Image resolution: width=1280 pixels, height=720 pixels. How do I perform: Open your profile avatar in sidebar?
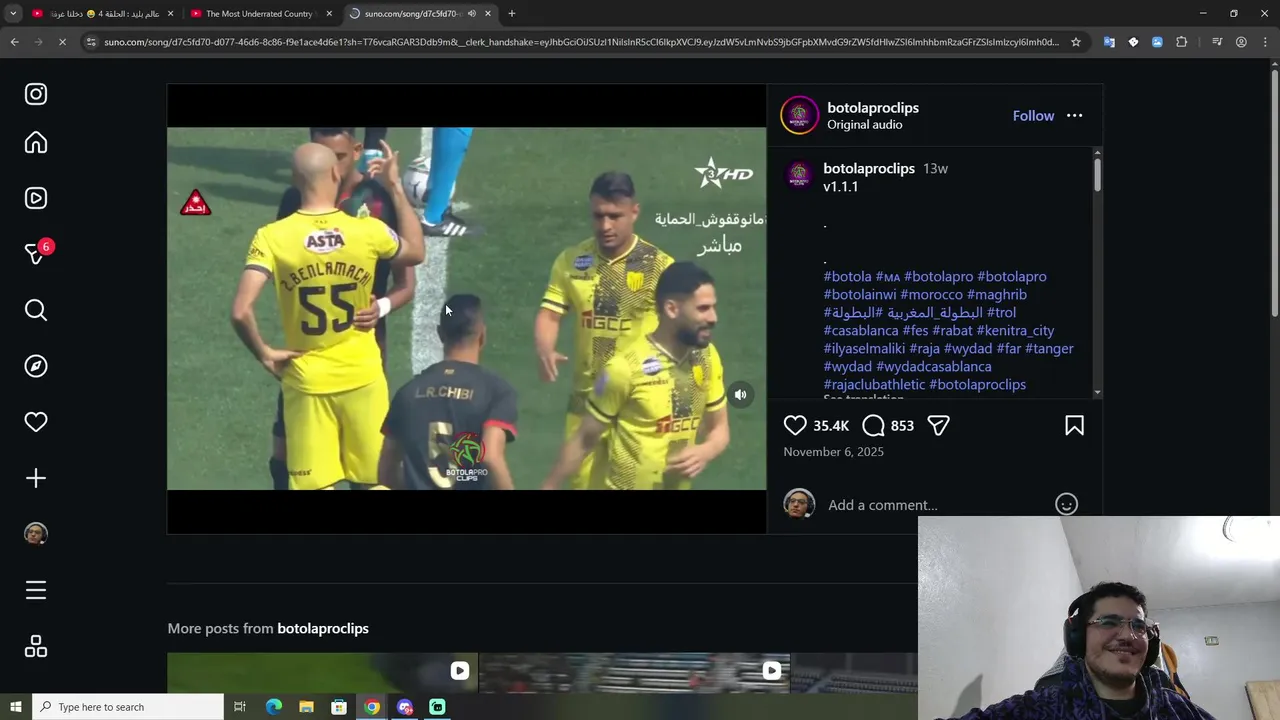36,534
